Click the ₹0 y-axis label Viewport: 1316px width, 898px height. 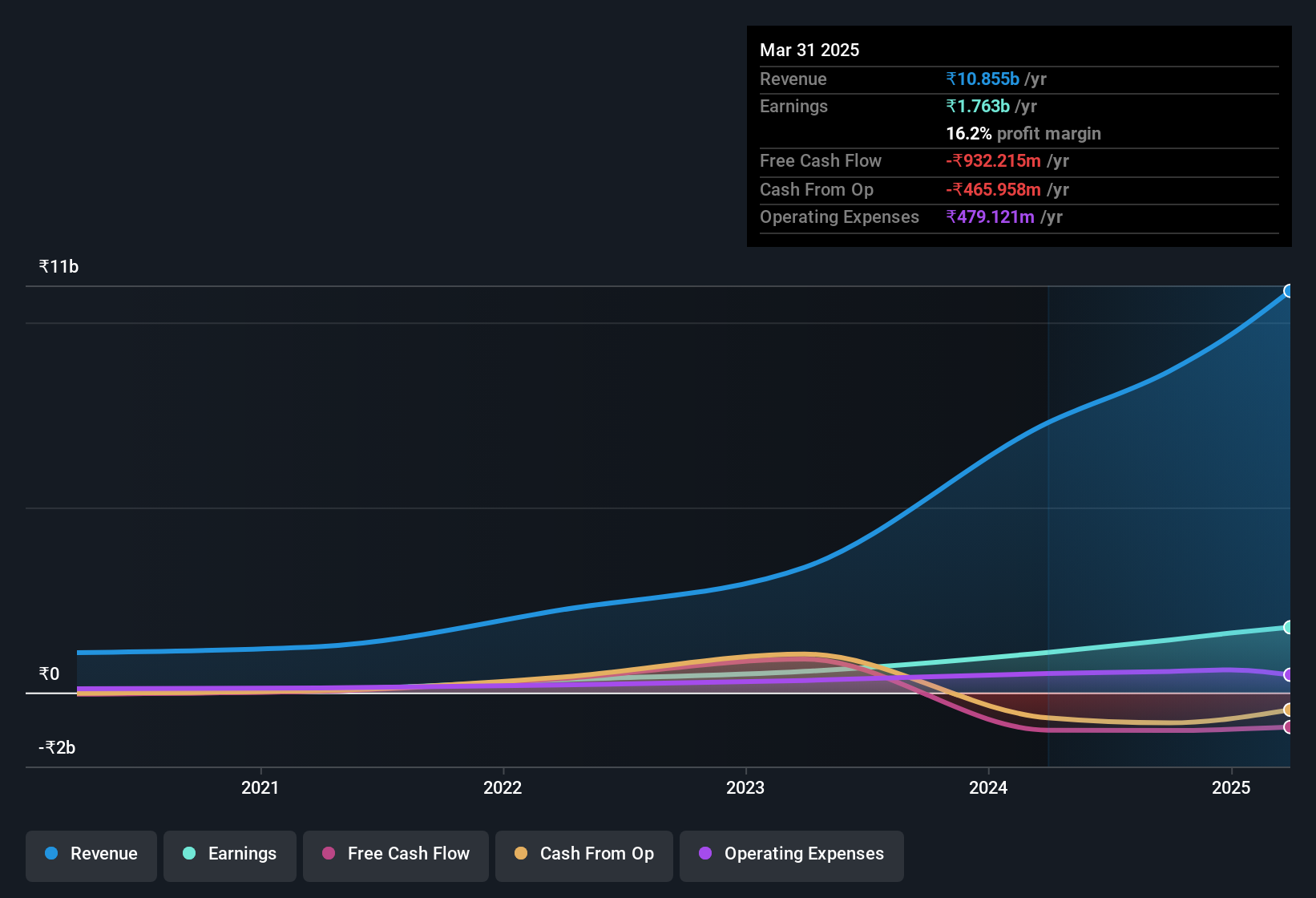pos(49,674)
